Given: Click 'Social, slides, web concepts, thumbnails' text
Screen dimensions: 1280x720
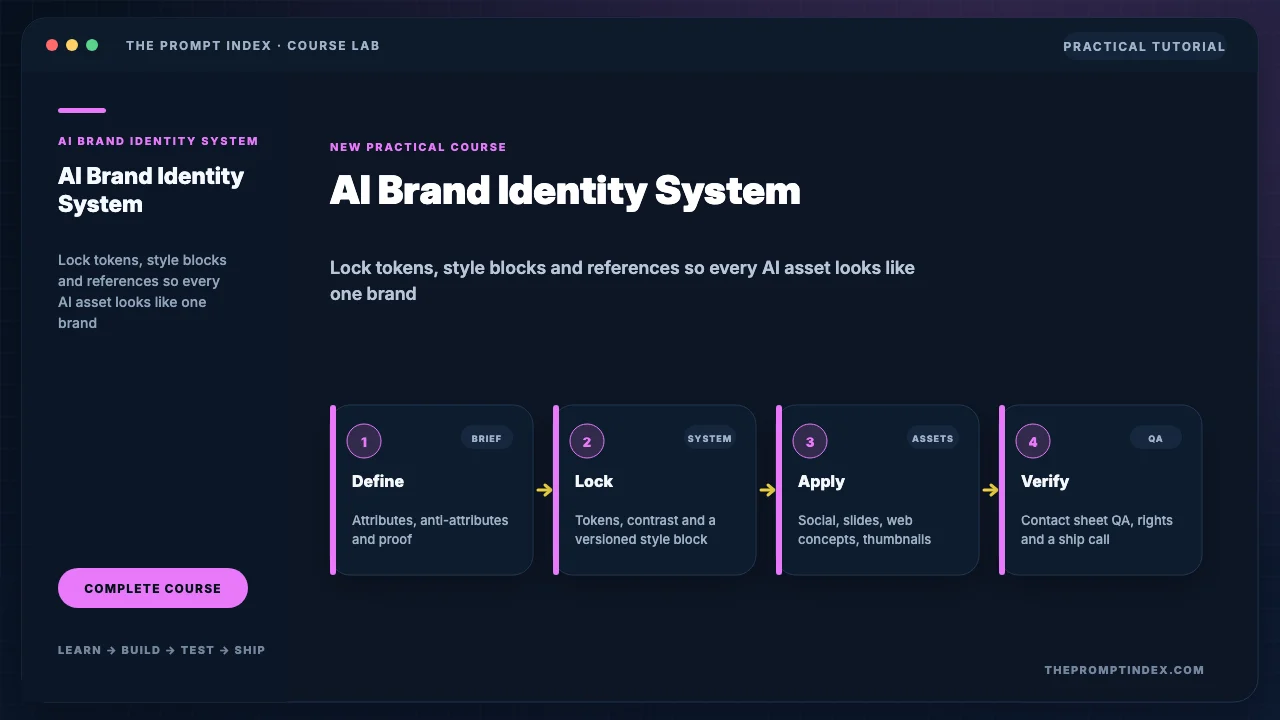Looking at the screenshot, I should [864, 530].
